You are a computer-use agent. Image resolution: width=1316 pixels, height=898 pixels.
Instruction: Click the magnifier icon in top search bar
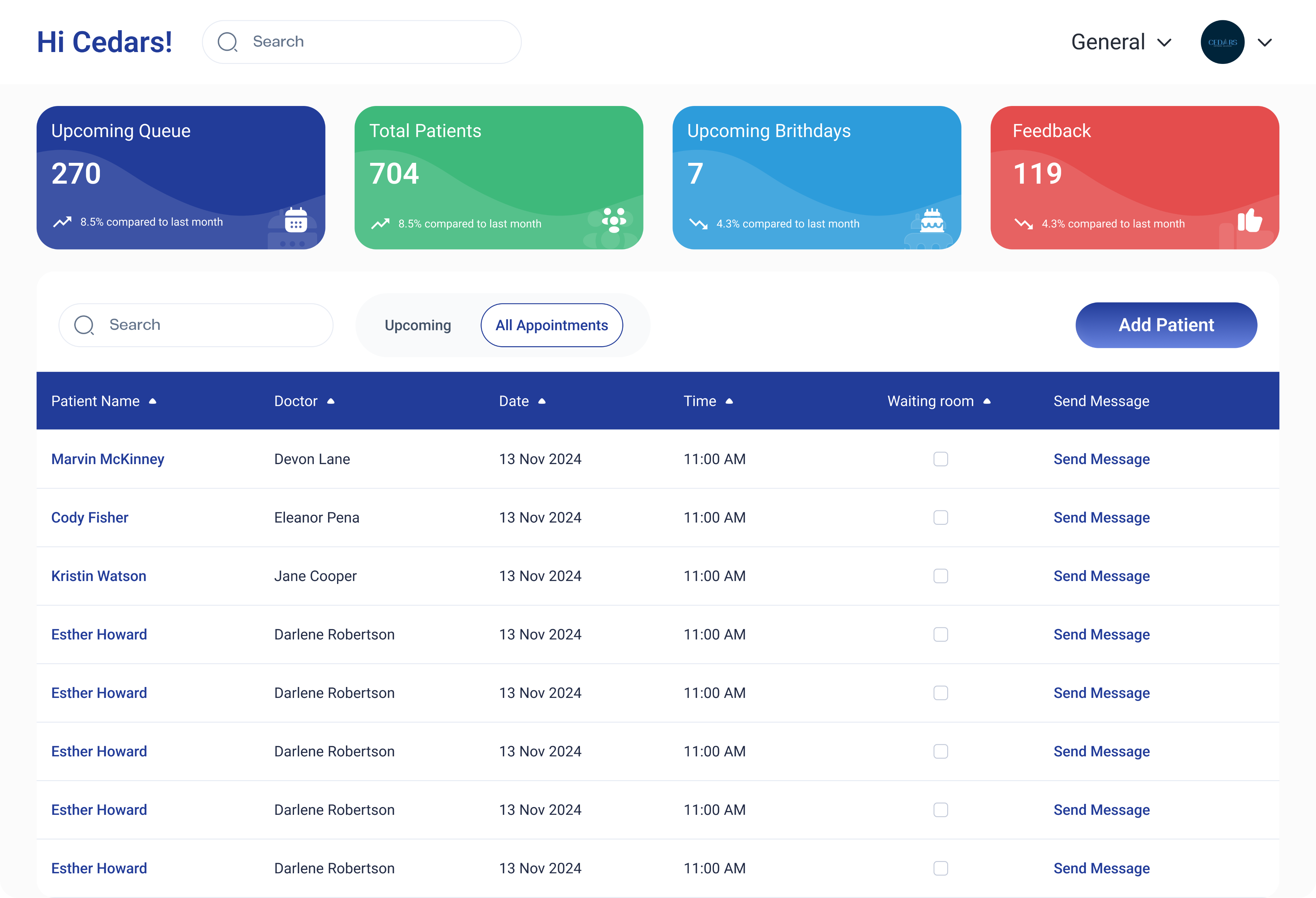click(228, 42)
